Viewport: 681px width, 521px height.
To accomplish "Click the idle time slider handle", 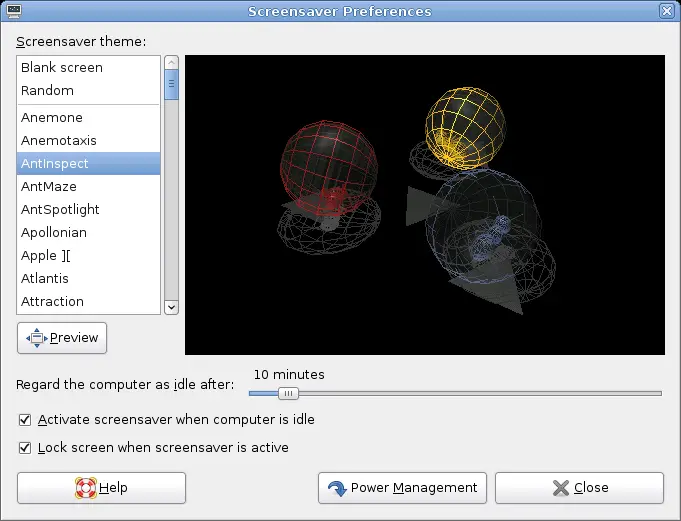I will coord(288,393).
